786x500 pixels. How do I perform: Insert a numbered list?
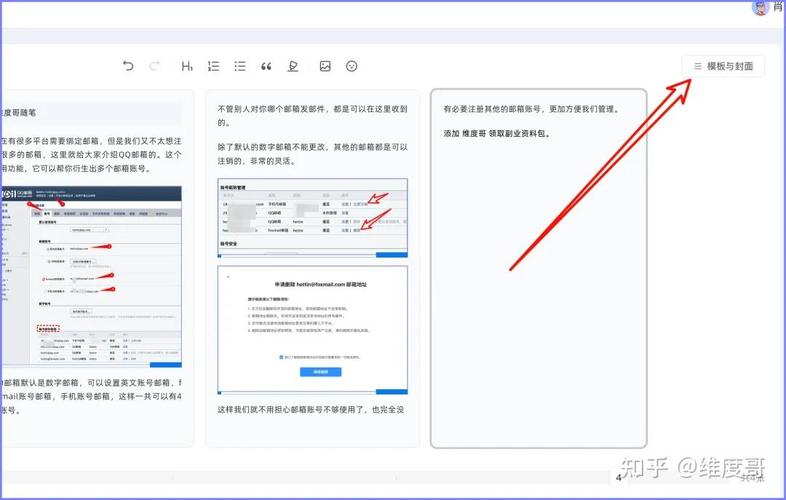(x=214, y=66)
